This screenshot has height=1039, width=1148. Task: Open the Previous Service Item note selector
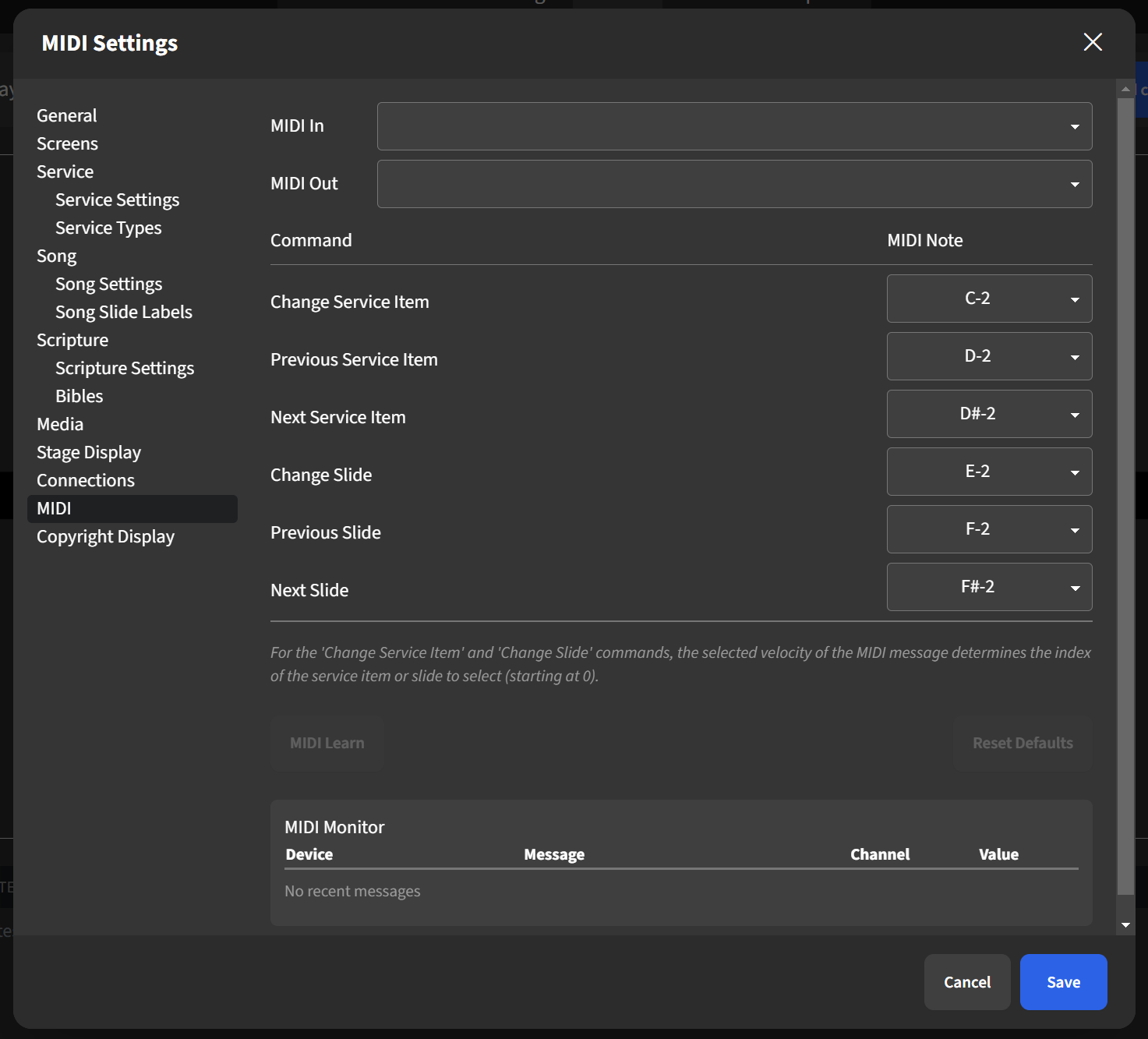pyautogui.click(x=988, y=356)
